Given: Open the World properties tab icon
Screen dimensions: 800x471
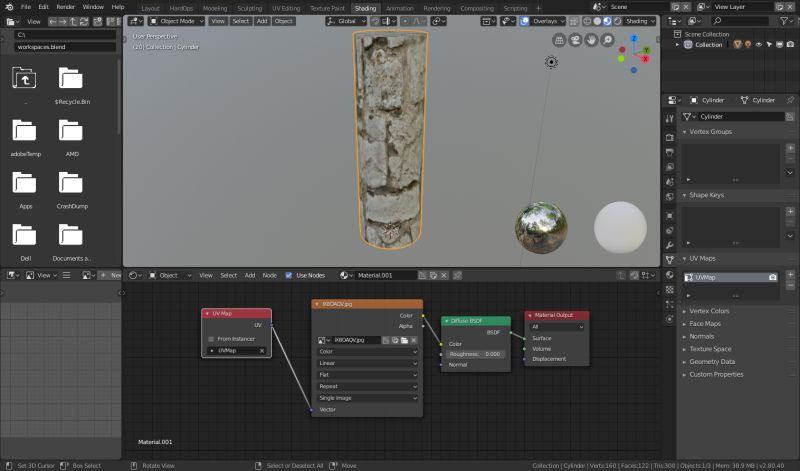Looking at the screenshot, I should pos(669,196).
